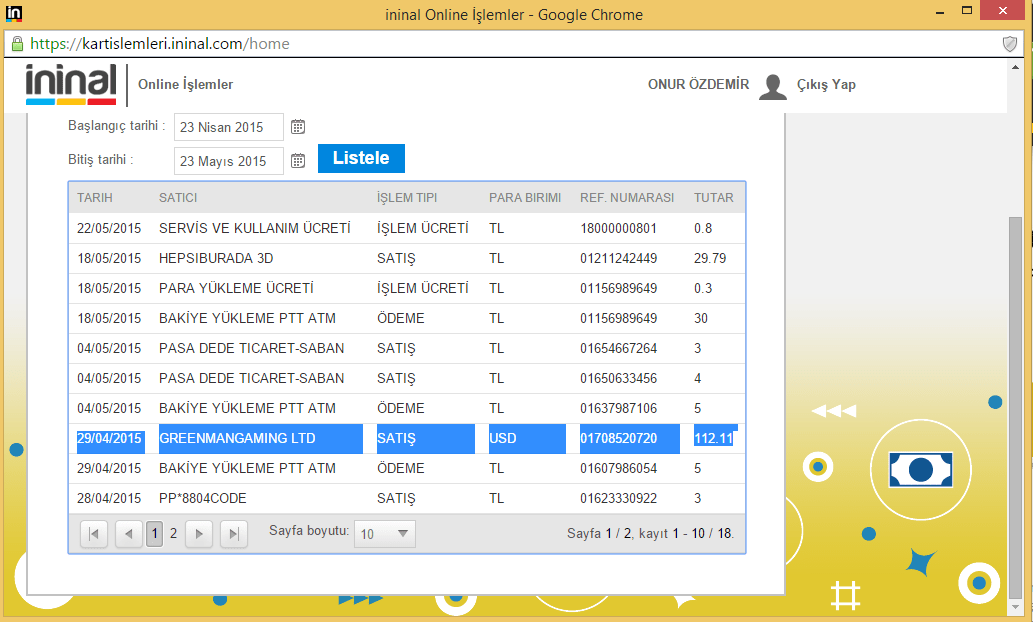Click the scrollbar up arrow
1033x622 pixels.
pyautogui.click(x=1015, y=67)
